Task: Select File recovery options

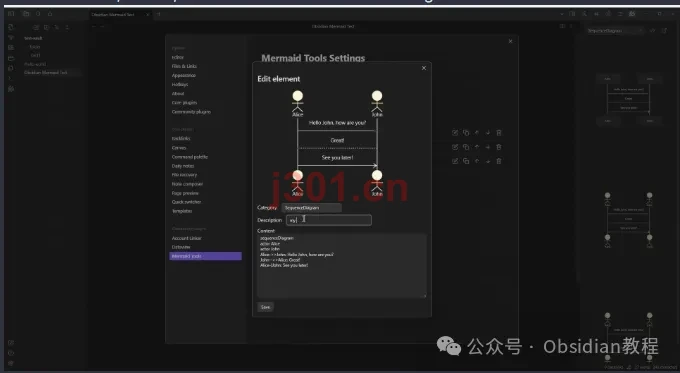Action: pyautogui.click(x=184, y=175)
